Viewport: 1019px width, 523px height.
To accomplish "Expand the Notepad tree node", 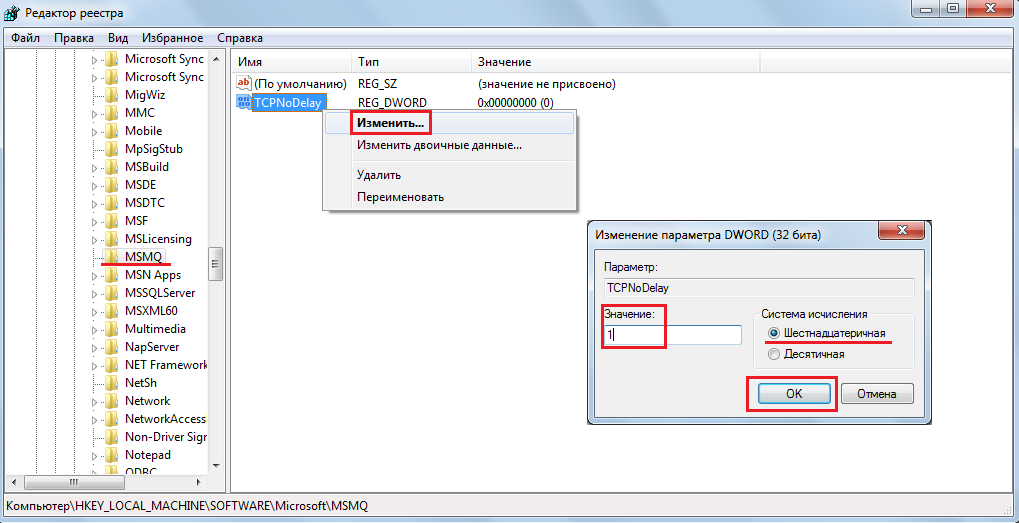I will (94, 455).
